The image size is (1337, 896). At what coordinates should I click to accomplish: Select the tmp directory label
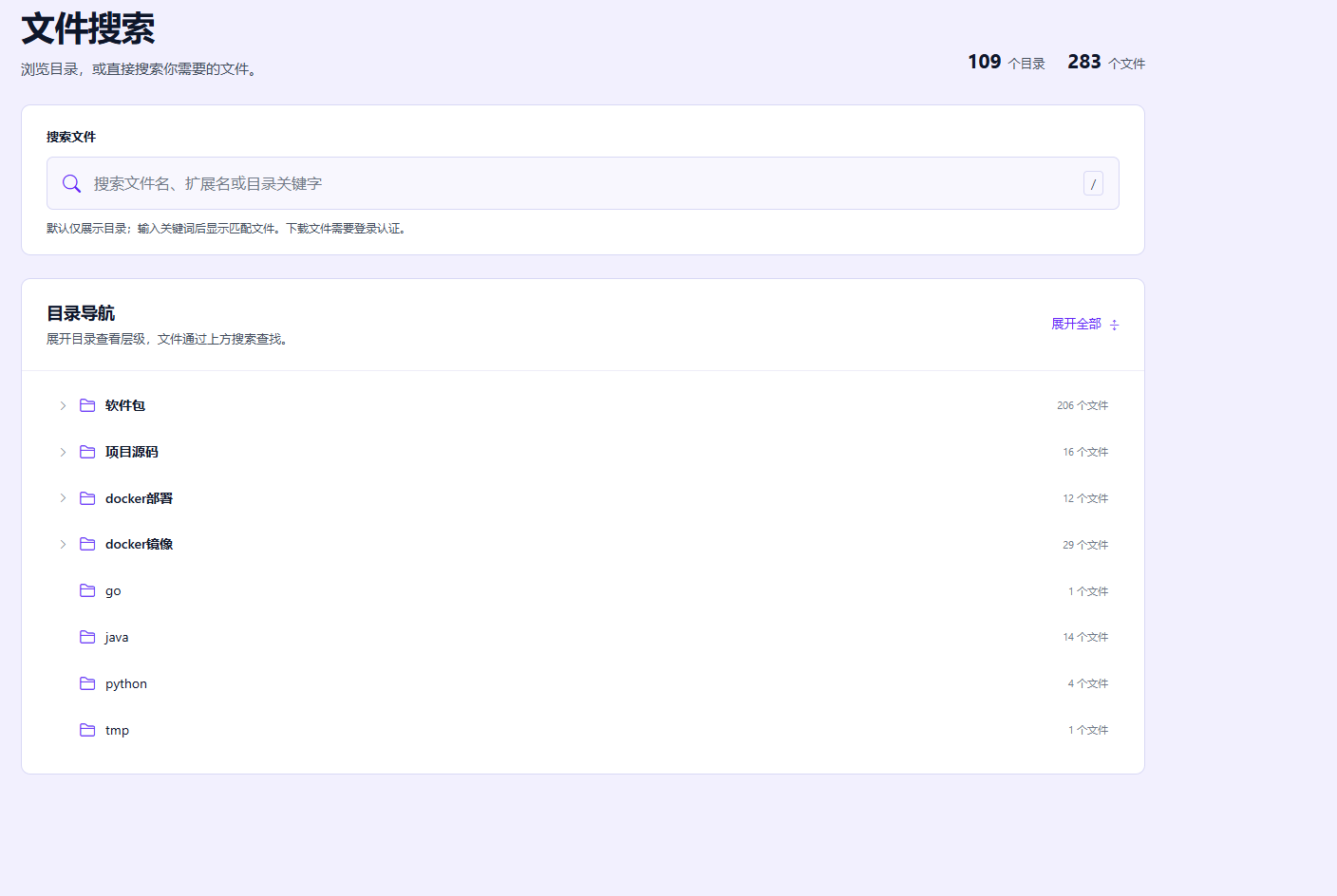tap(117, 730)
